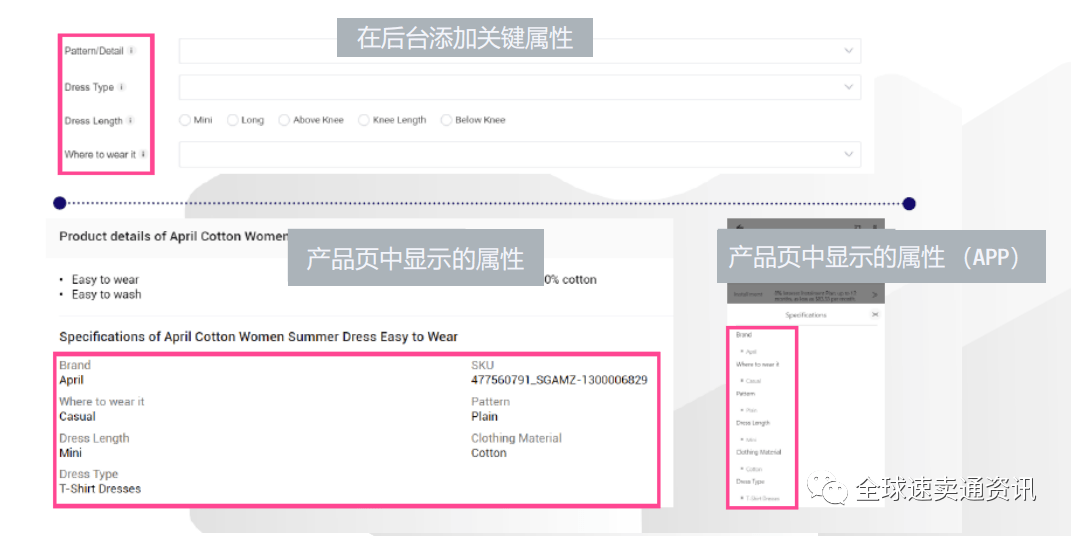Click the WeChat logo in the watermark

tap(829, 489)
